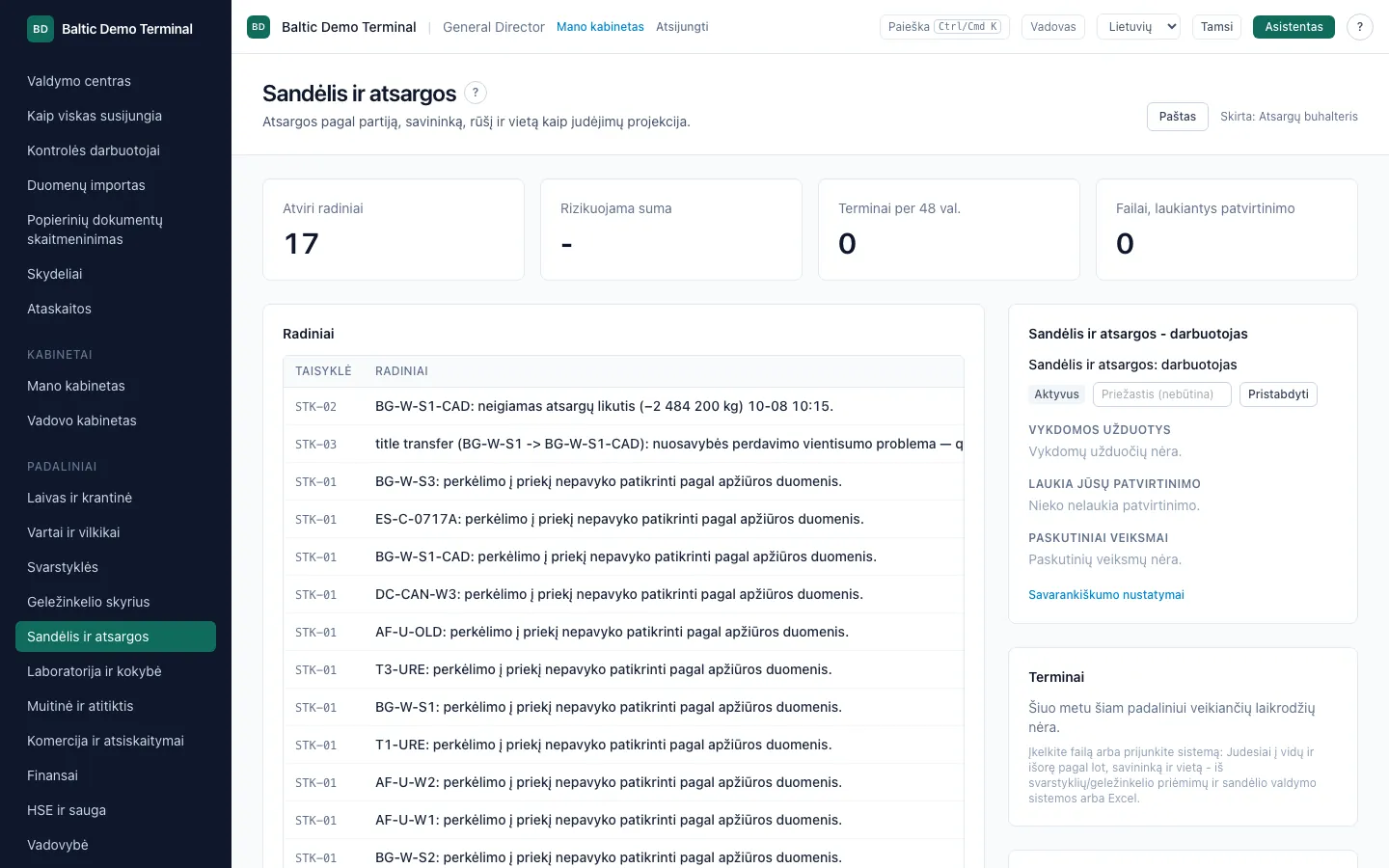Toggle the Tamsi dark theme button

point(1217,27)
